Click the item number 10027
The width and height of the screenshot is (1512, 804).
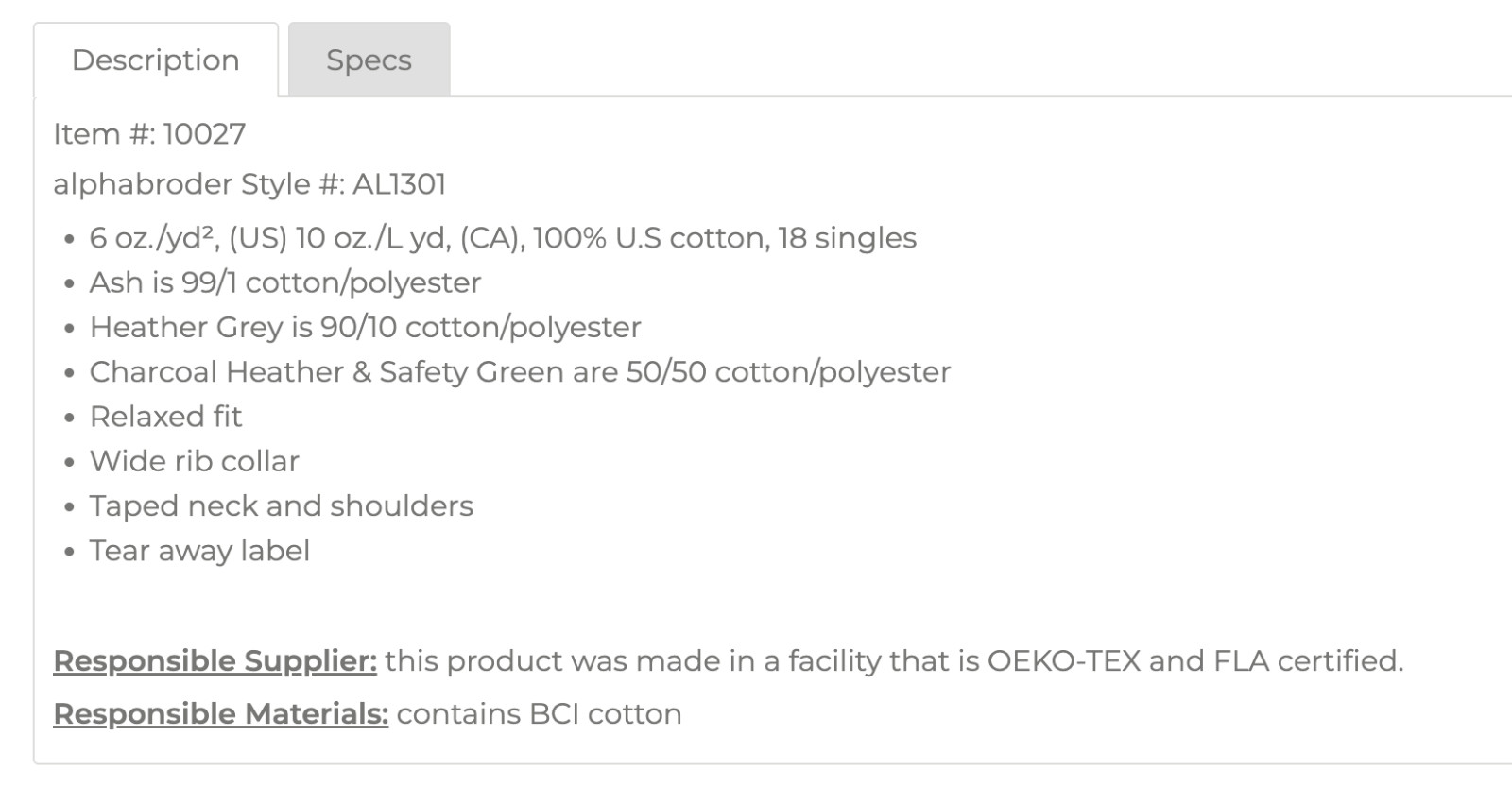[x=204, y=134]
